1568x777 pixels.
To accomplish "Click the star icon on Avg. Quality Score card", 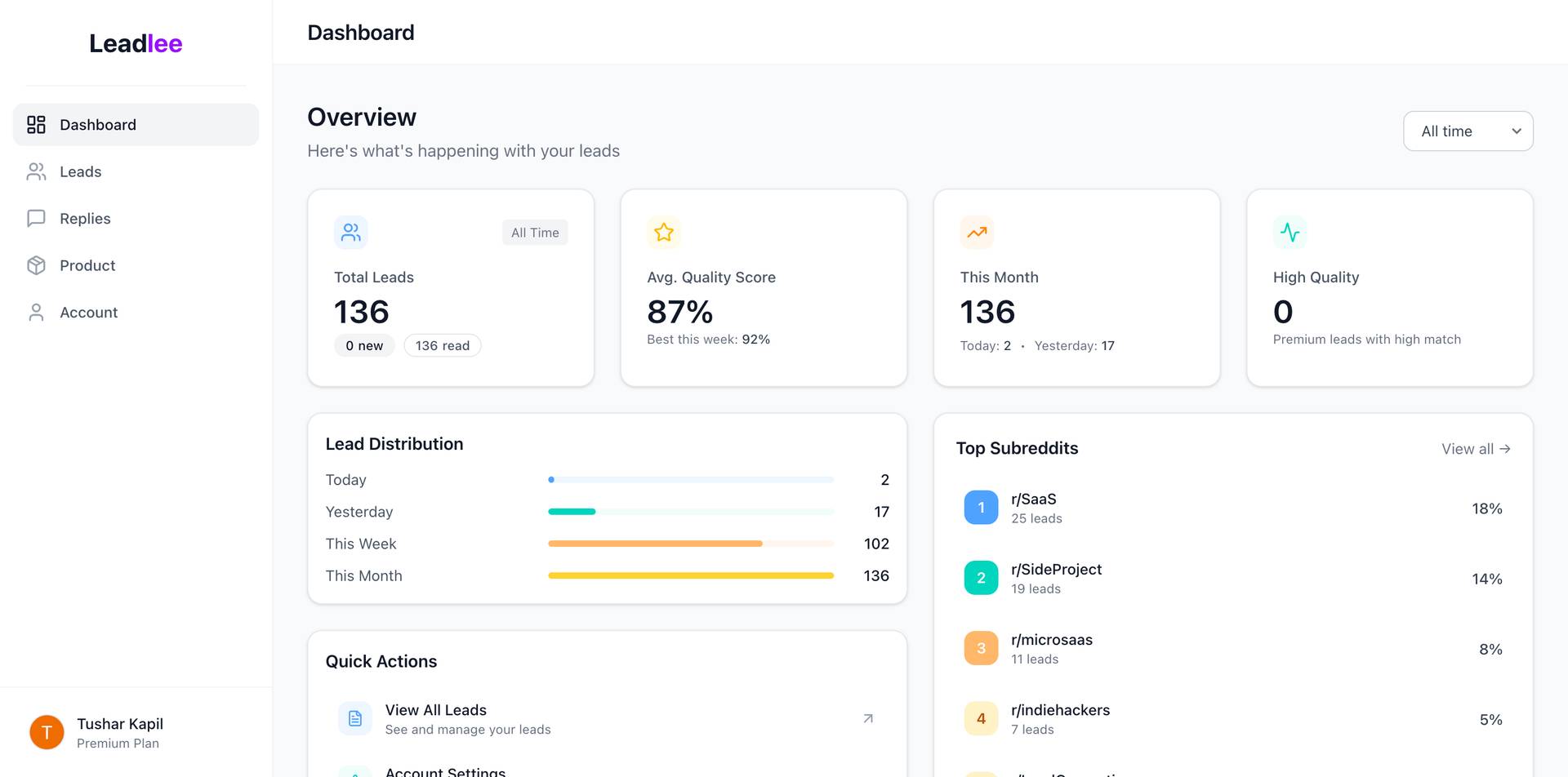I will (664, 233).
